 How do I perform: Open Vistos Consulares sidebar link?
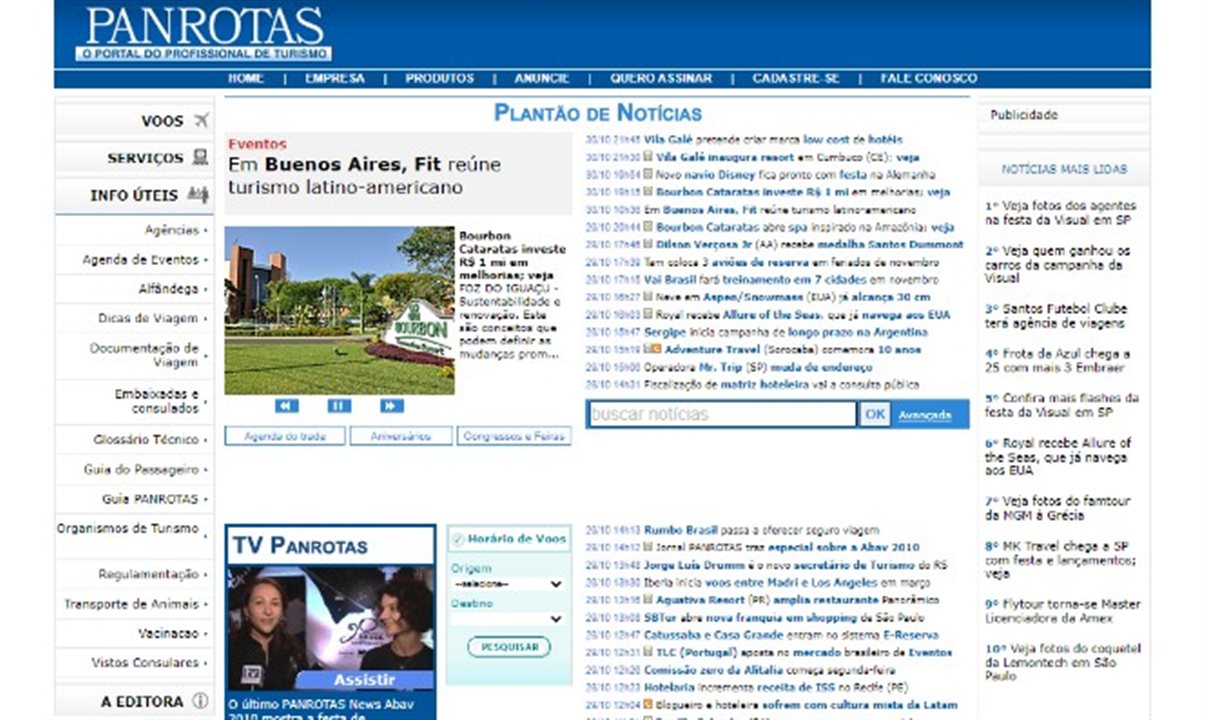[x=146, y=662]
